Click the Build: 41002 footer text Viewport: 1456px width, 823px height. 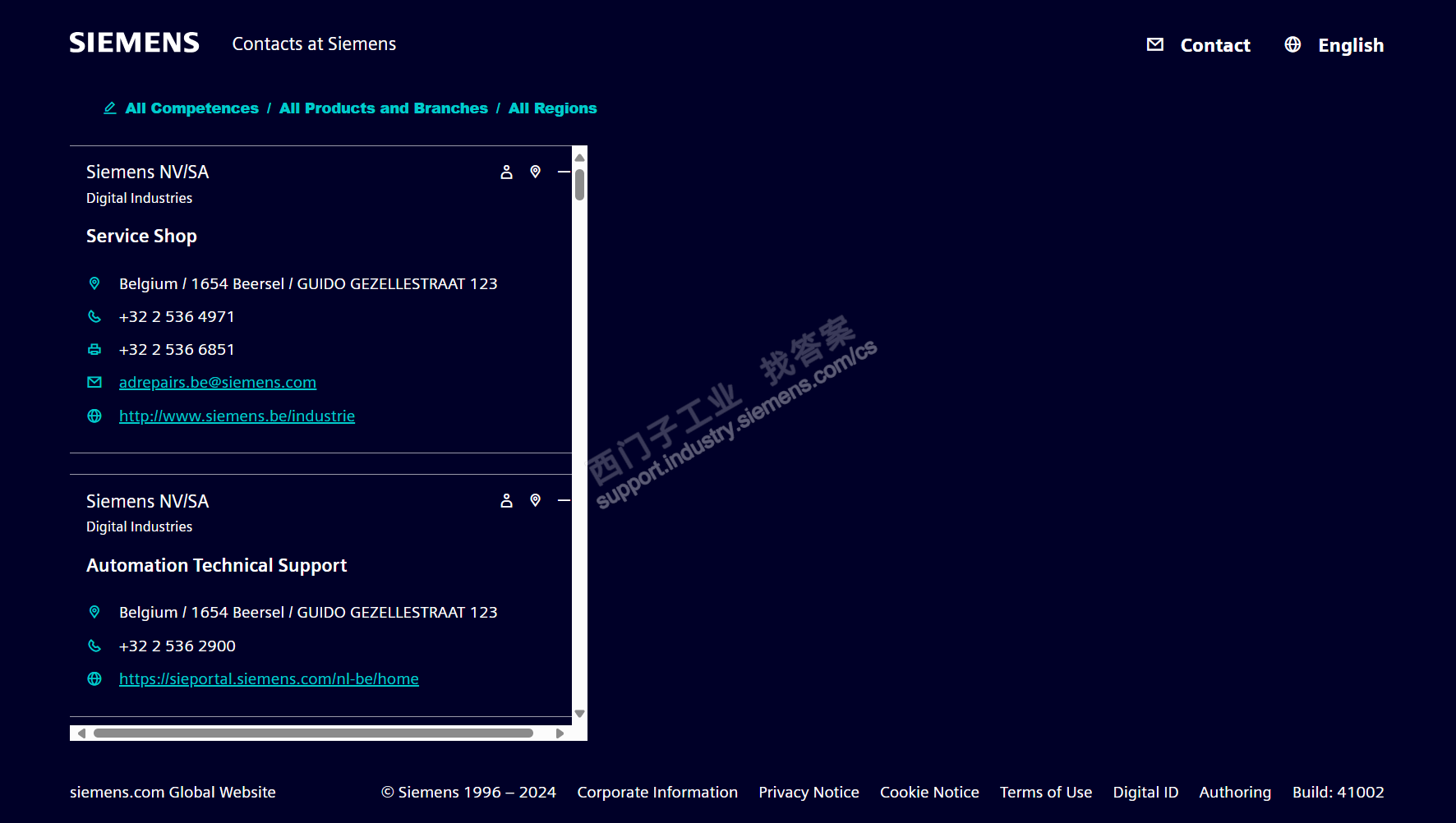[x=1338, y=792]
